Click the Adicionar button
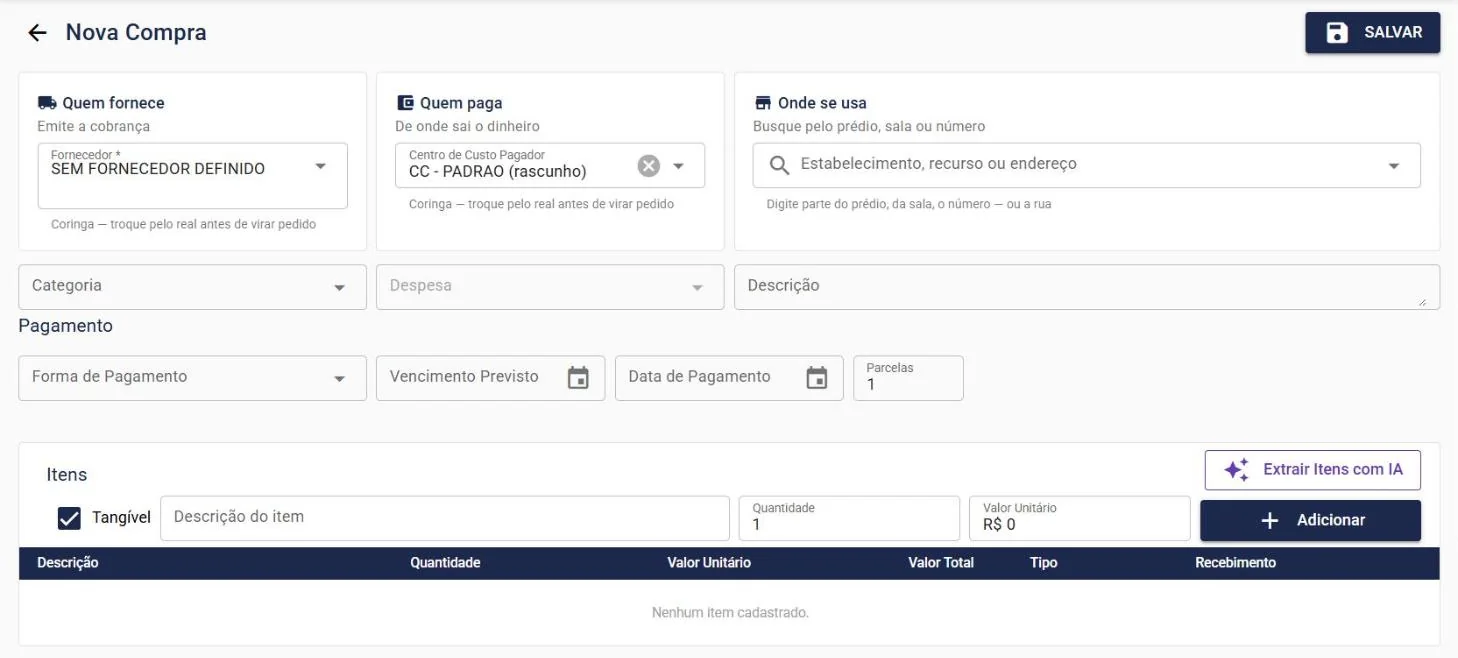The width and height of the screenshot is (1458, 658). click(x=1310, y=520)
